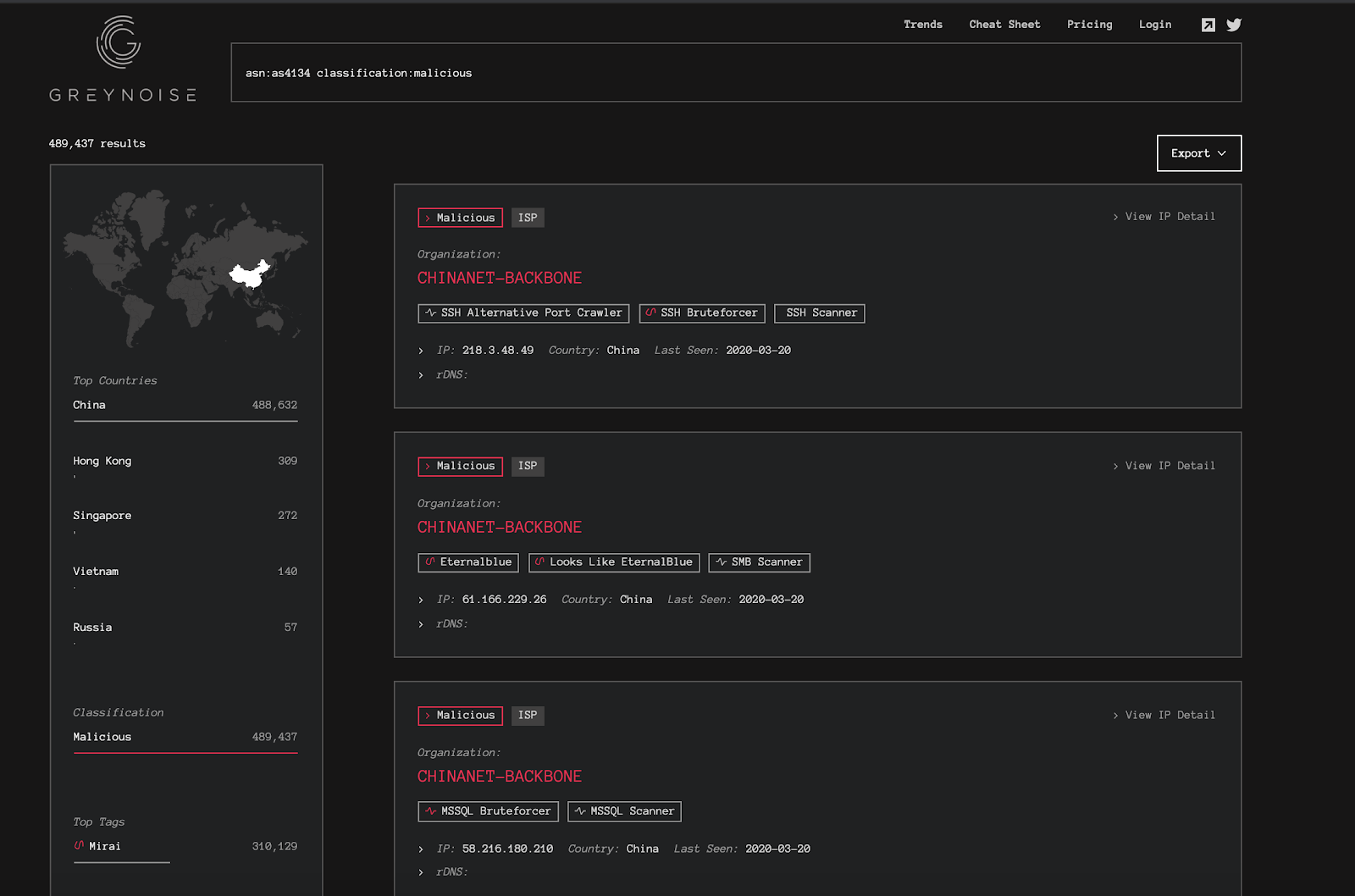Click ISP badge on 58.216.180.210 card
The width and height of the screenshot is (1355, 896).
coord(528,716)
